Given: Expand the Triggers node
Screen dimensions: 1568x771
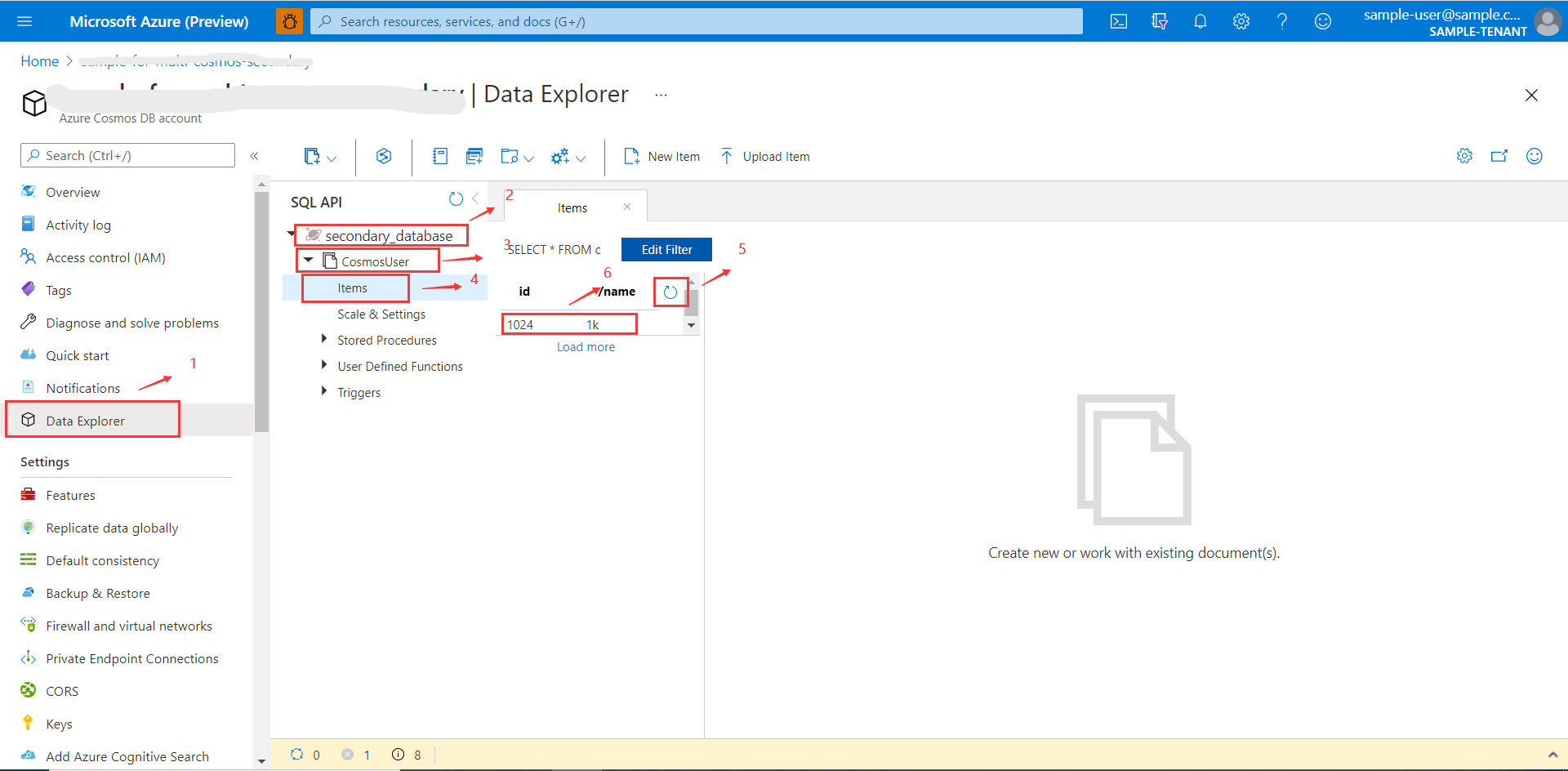Looking at the screenshot, I should pos(324,391).
